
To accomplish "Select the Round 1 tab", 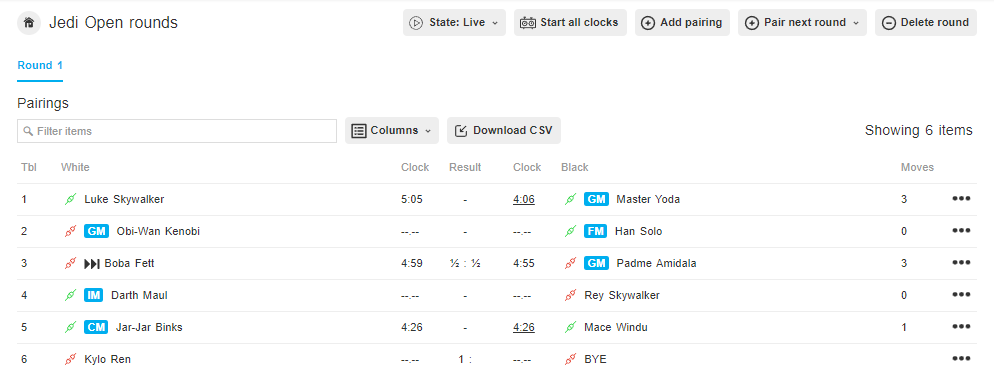I will point(40,66).
